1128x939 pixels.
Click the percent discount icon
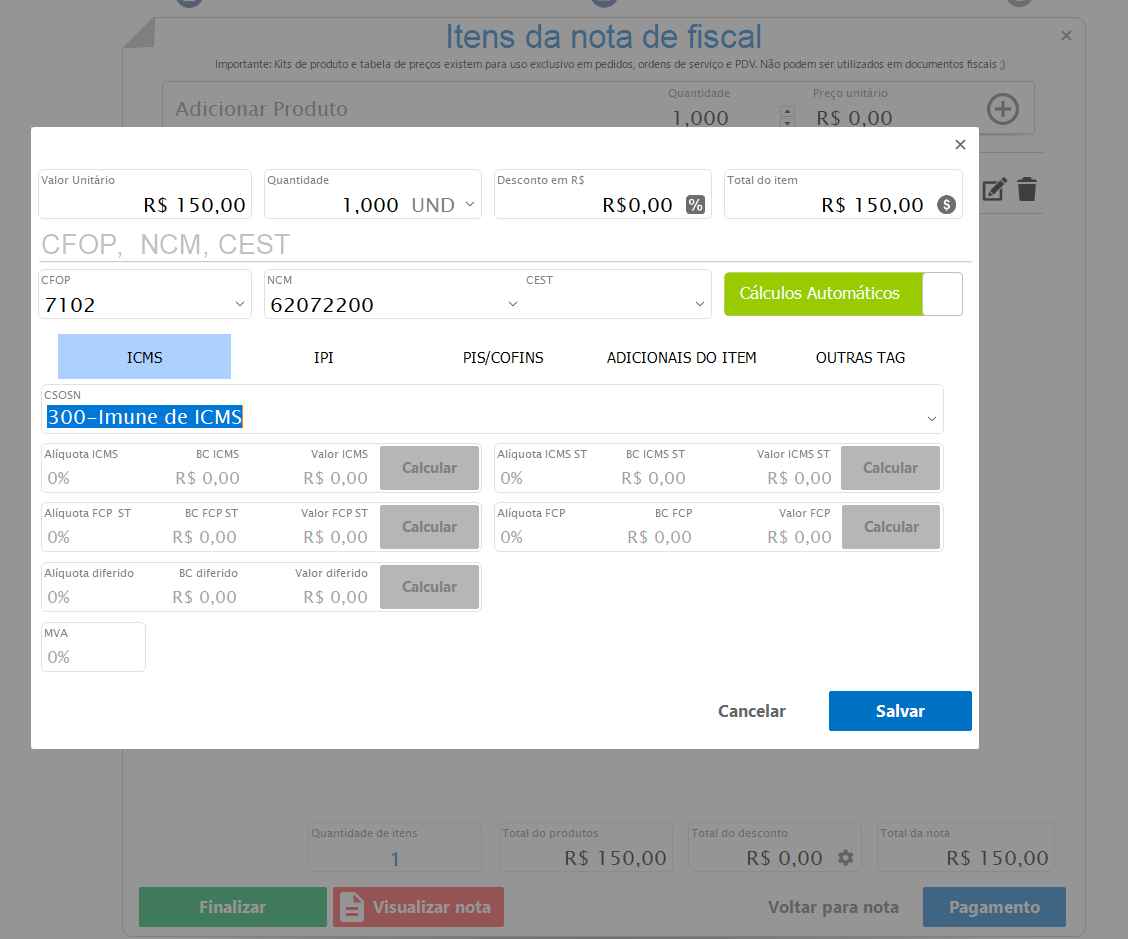[x=695, y=205]
